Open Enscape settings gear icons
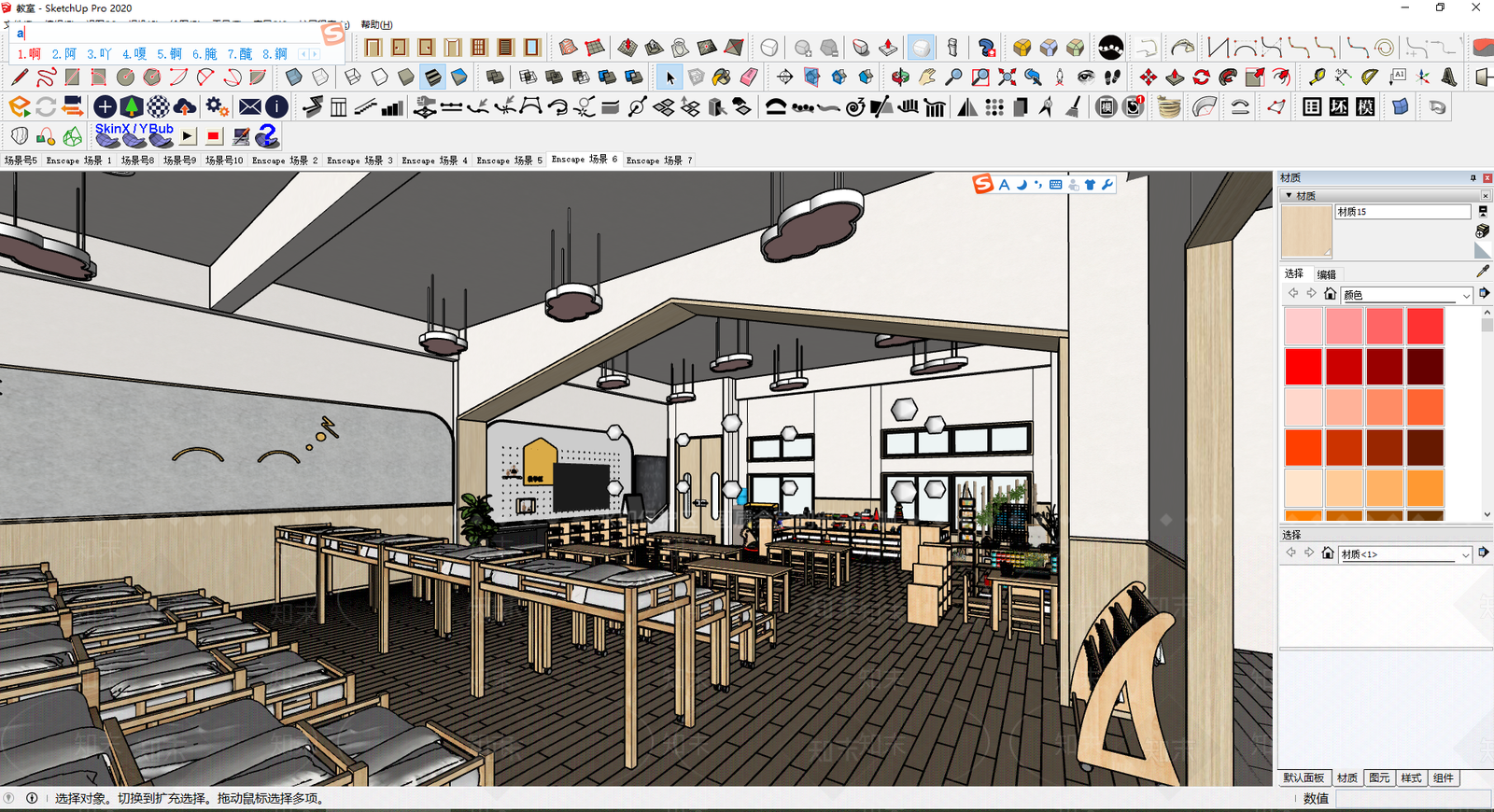This screenshot has width=1494, height=812. pyautogui.click(x=218, y=107)
